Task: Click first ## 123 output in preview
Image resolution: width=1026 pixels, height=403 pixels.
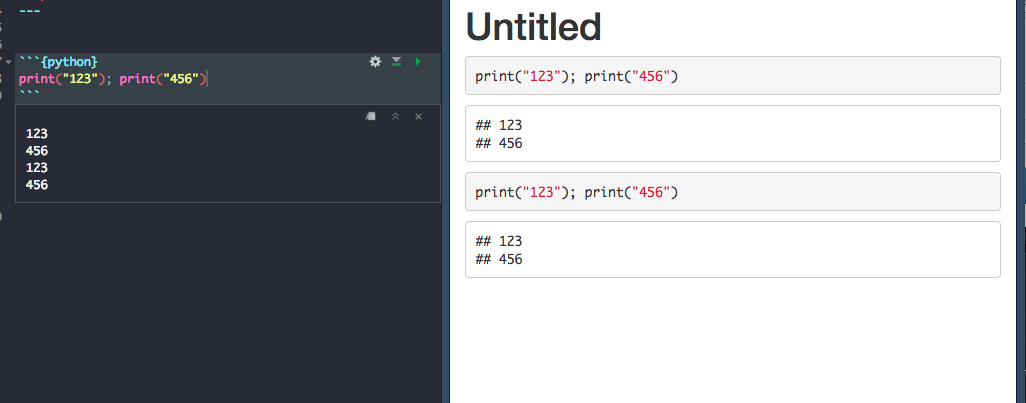Action: click(x=499, y=125)
